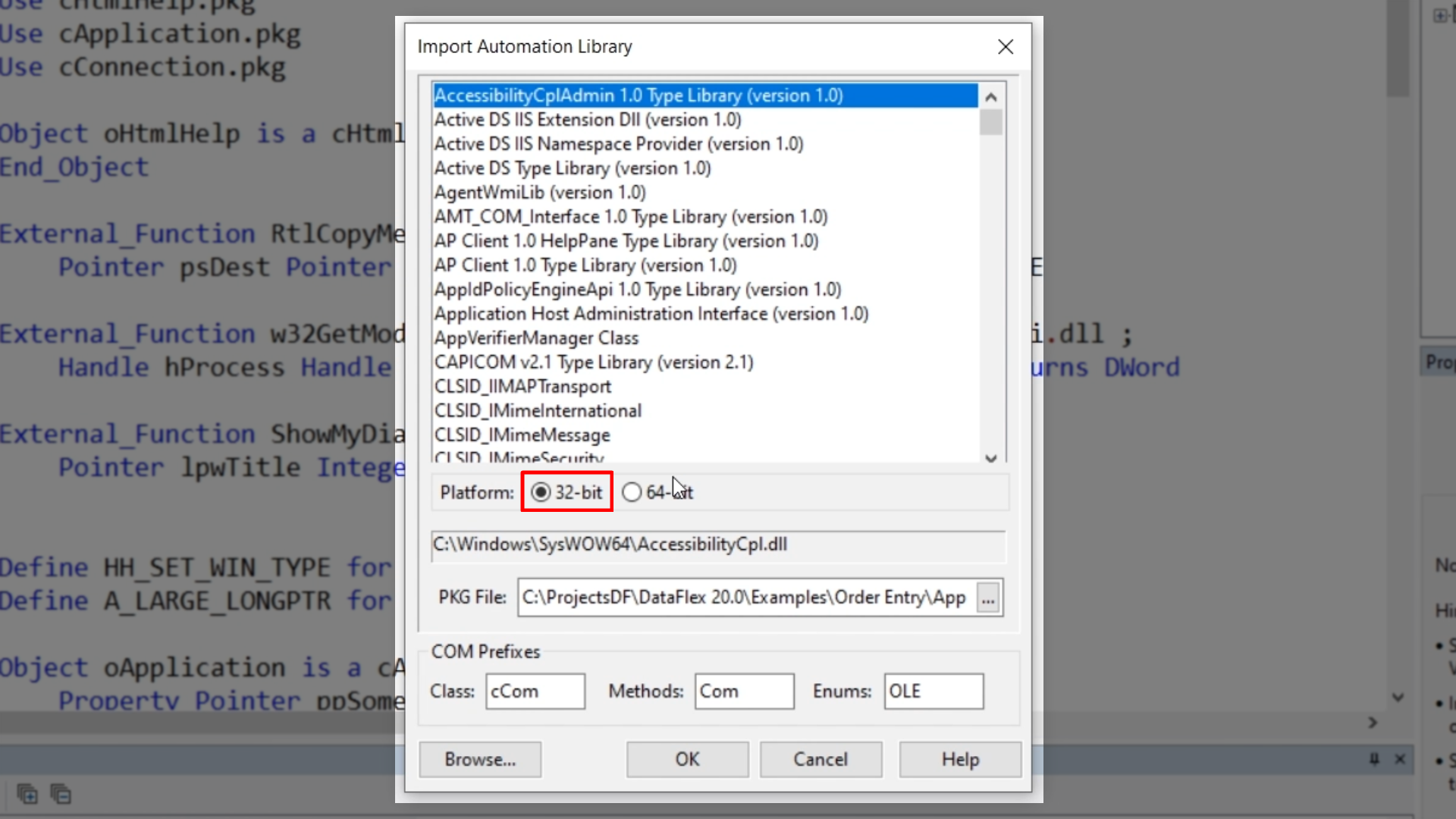Click the Class prefix input field
The height and width of the screenshot is (819, 1456).
(x=535, y=691)
